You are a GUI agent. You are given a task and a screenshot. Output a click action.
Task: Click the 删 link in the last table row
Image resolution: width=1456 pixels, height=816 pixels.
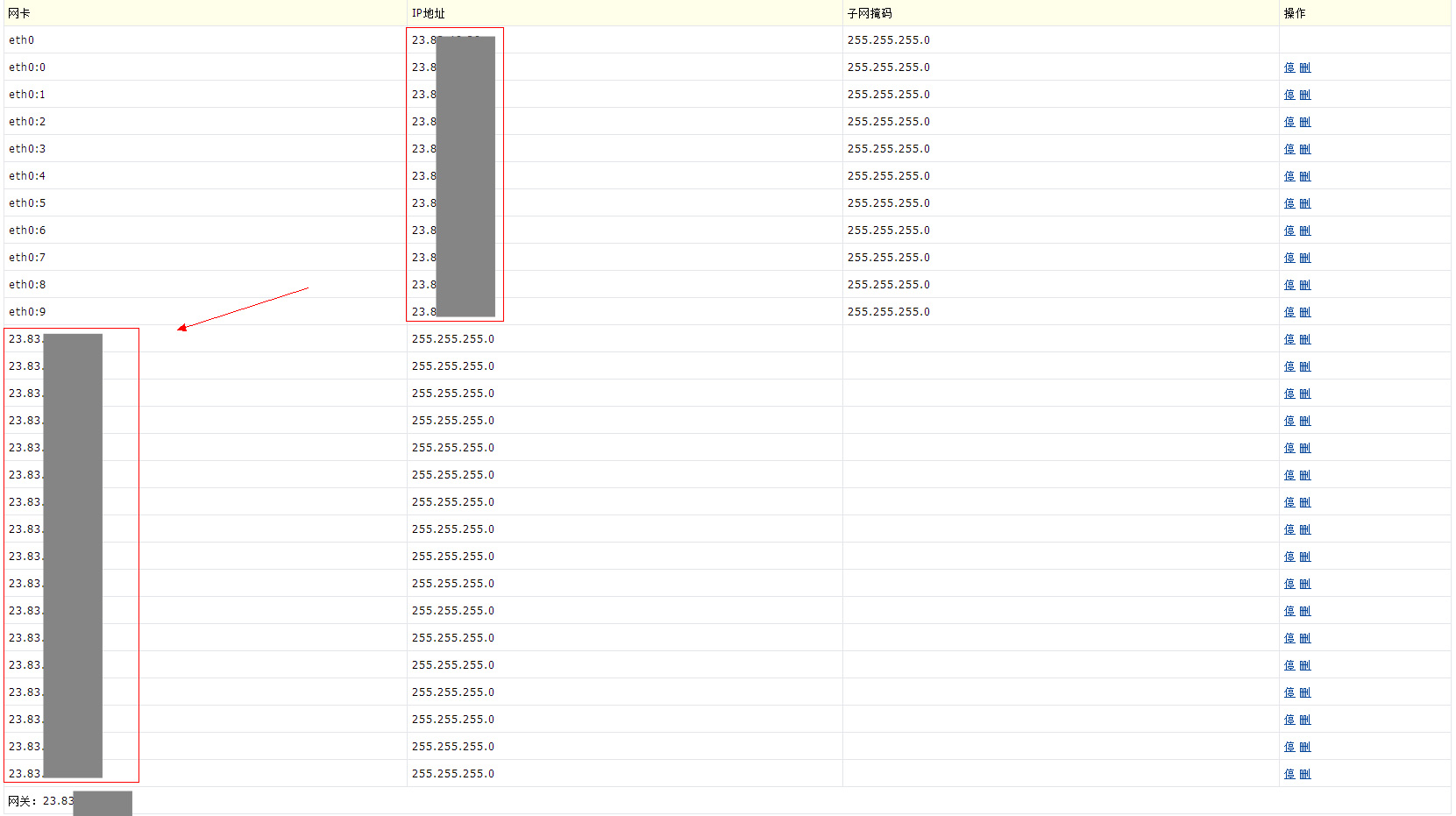click(1304, 774)
